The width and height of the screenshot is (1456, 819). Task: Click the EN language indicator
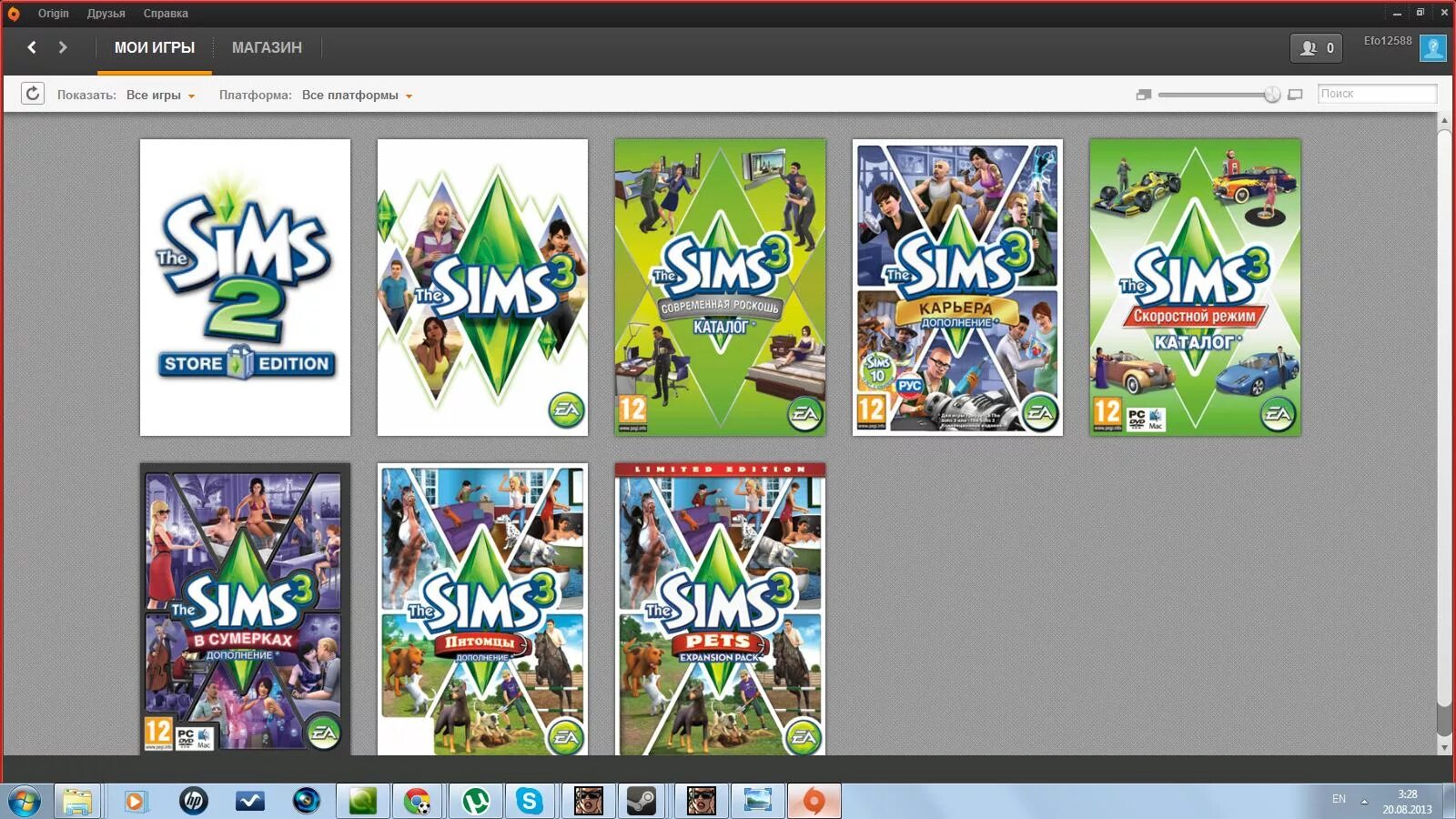pyautogui.click(x=1339, y=799)
